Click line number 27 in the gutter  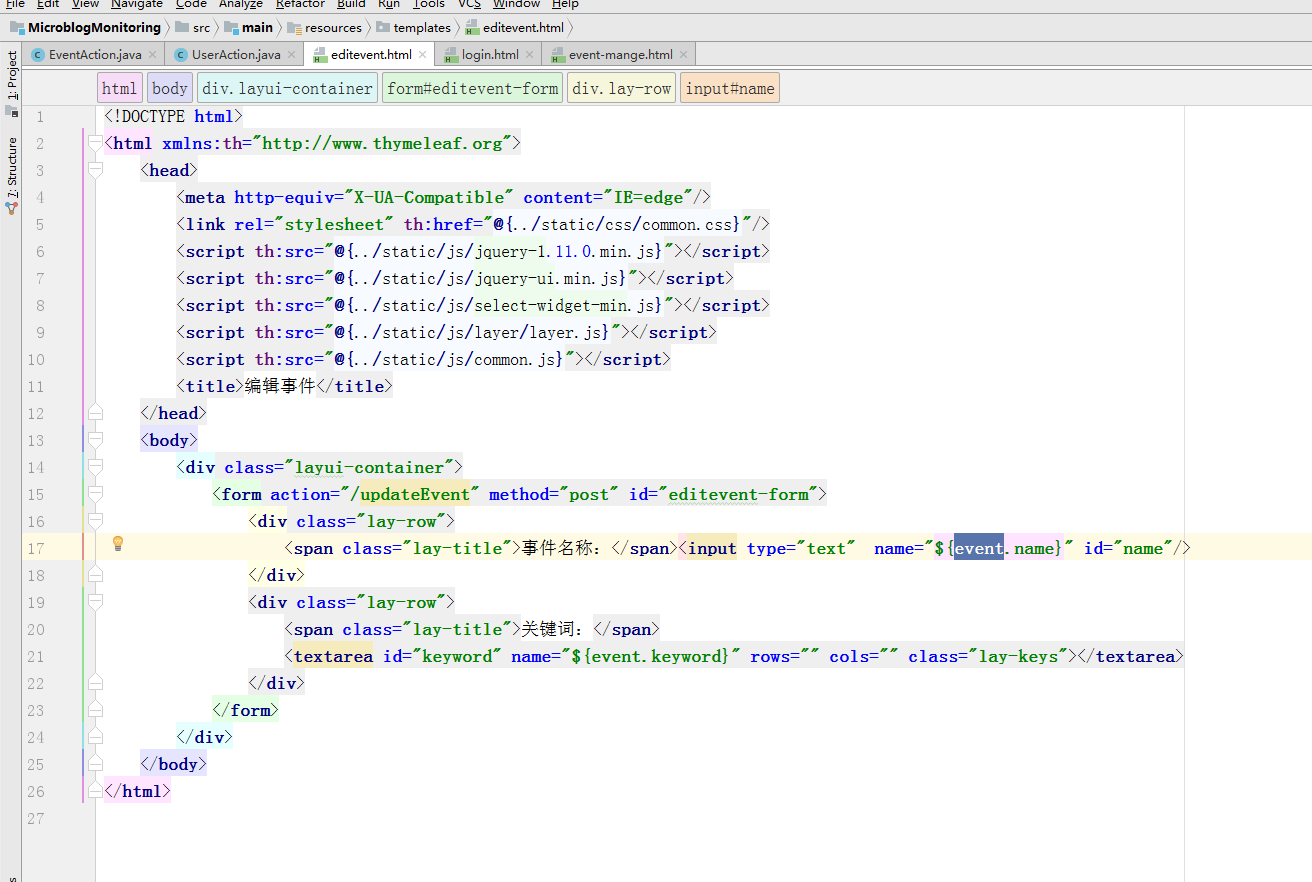pyautogui.click(x=36, y=818)
